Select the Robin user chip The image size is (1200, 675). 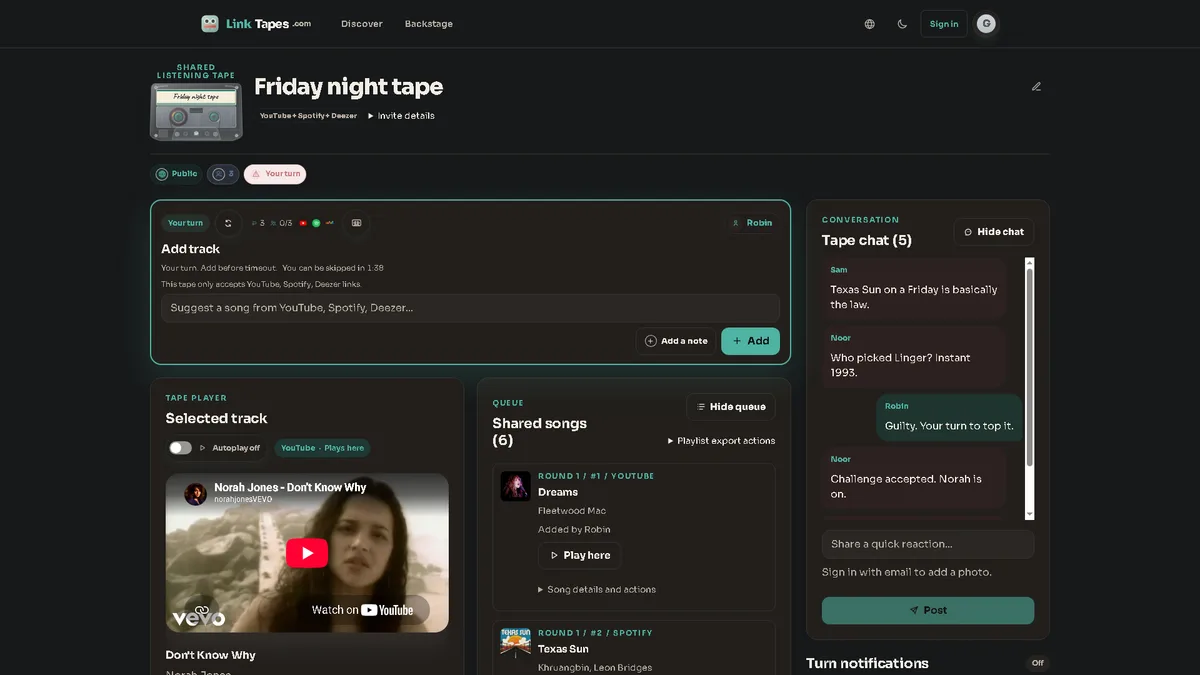[753, 223]
